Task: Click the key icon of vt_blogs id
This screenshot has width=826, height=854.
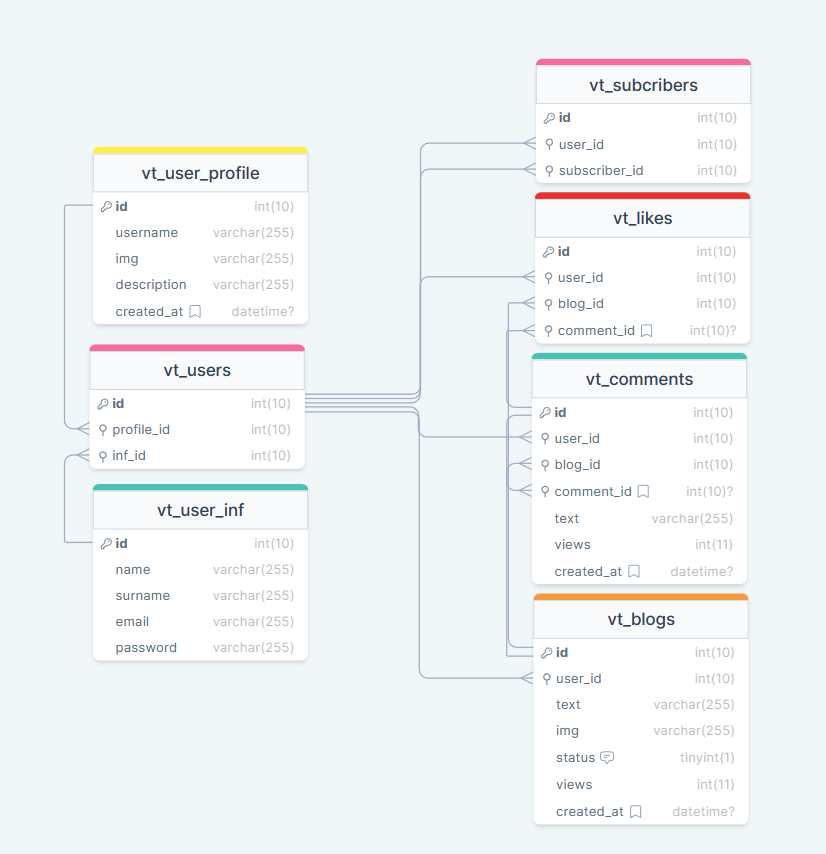Action: click(x=546, y=653)
